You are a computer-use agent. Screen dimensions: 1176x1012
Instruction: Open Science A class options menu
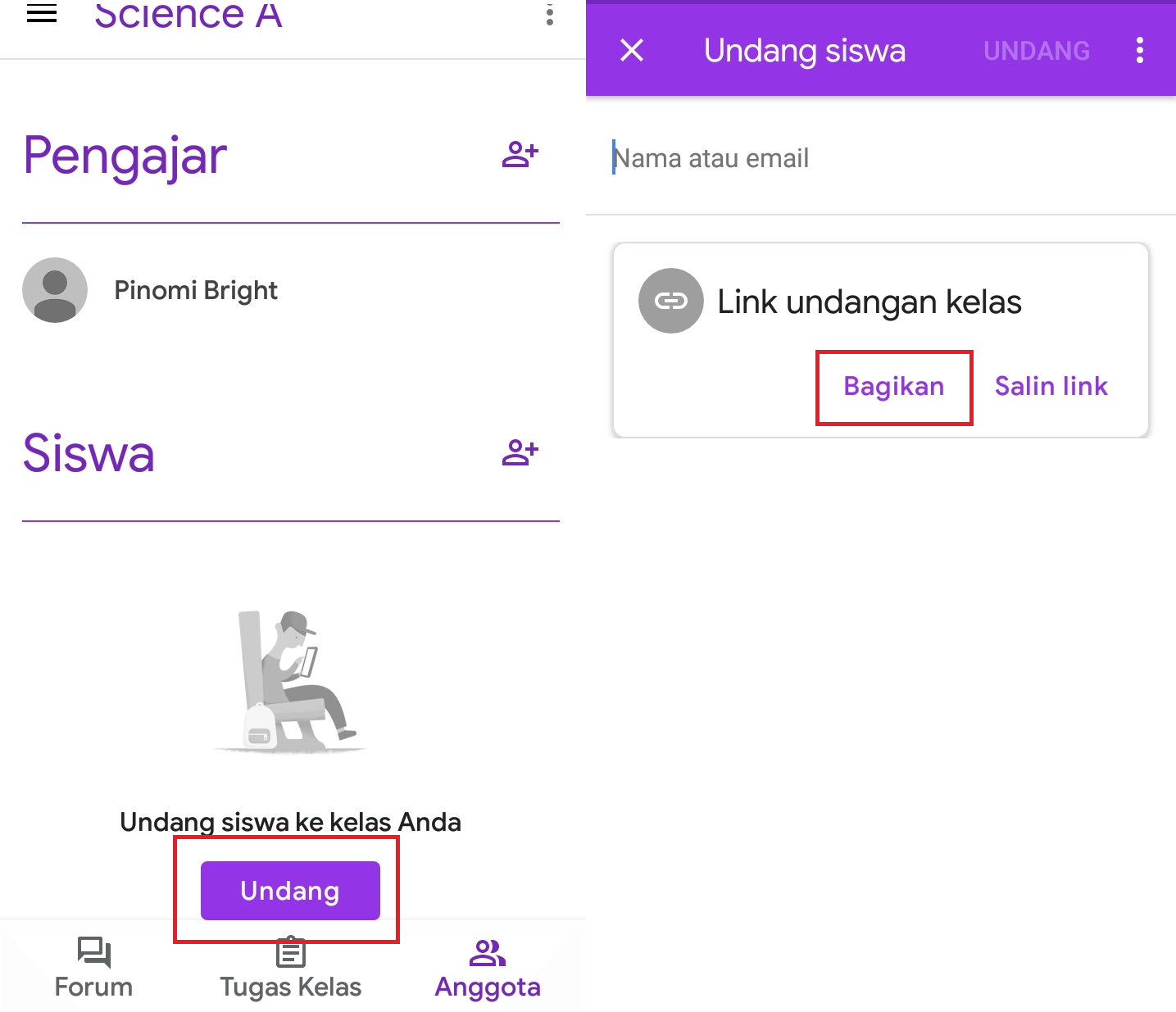pyautogui.click(x=550, y=14)
